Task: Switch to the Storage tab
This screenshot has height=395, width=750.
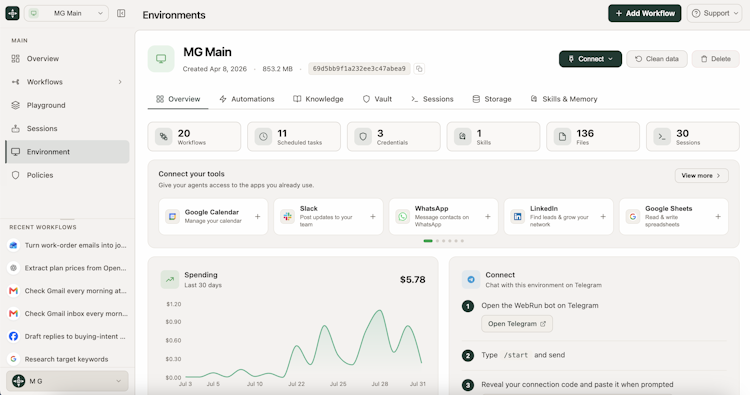Action: pos(492,99)
